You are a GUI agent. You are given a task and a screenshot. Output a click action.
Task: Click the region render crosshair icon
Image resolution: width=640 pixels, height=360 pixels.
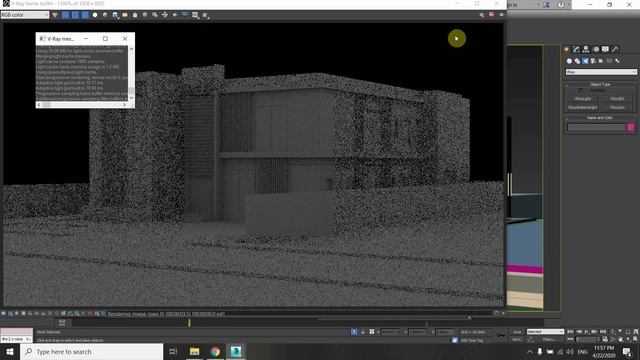tap(165, 15)
